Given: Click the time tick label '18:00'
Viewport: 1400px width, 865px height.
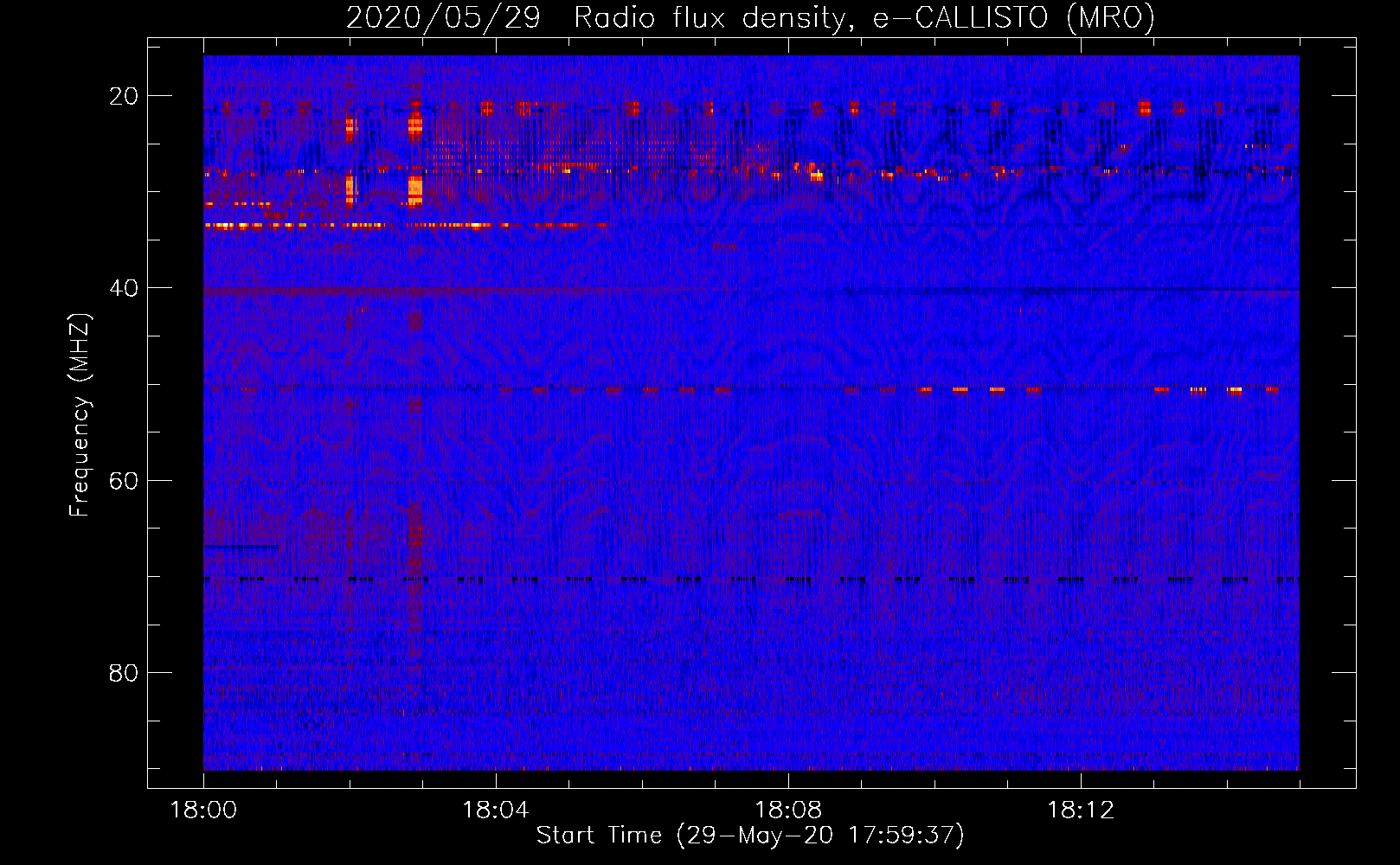Looking at the screenshot, I should click(203, 811).
